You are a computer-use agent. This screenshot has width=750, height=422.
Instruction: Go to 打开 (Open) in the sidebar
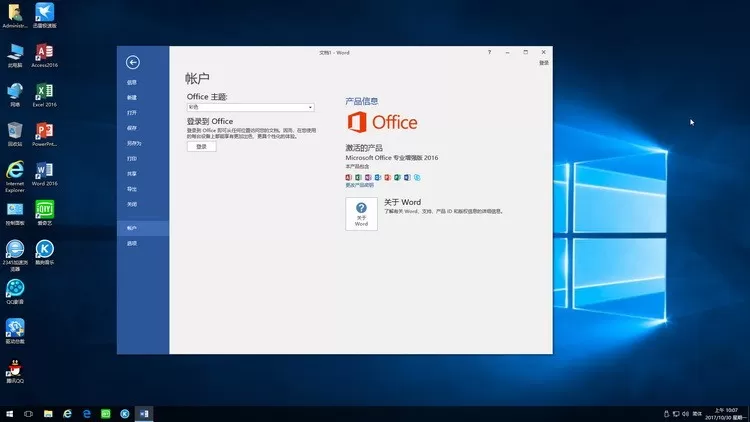point(132,113)
